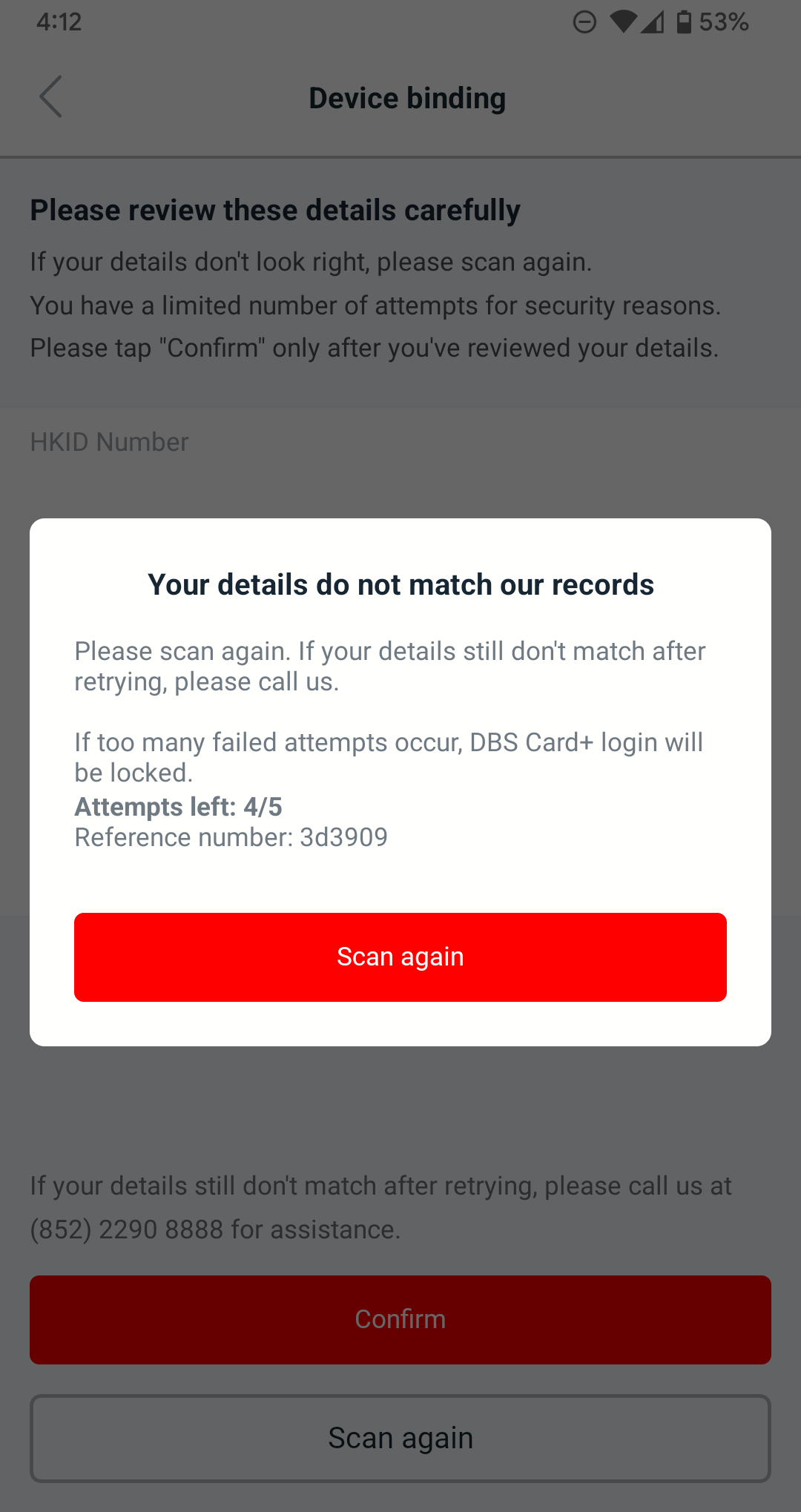Tap the limited attempts security notice text
Viewport: 801px width, 1512px height.
(x=375, y=306)
